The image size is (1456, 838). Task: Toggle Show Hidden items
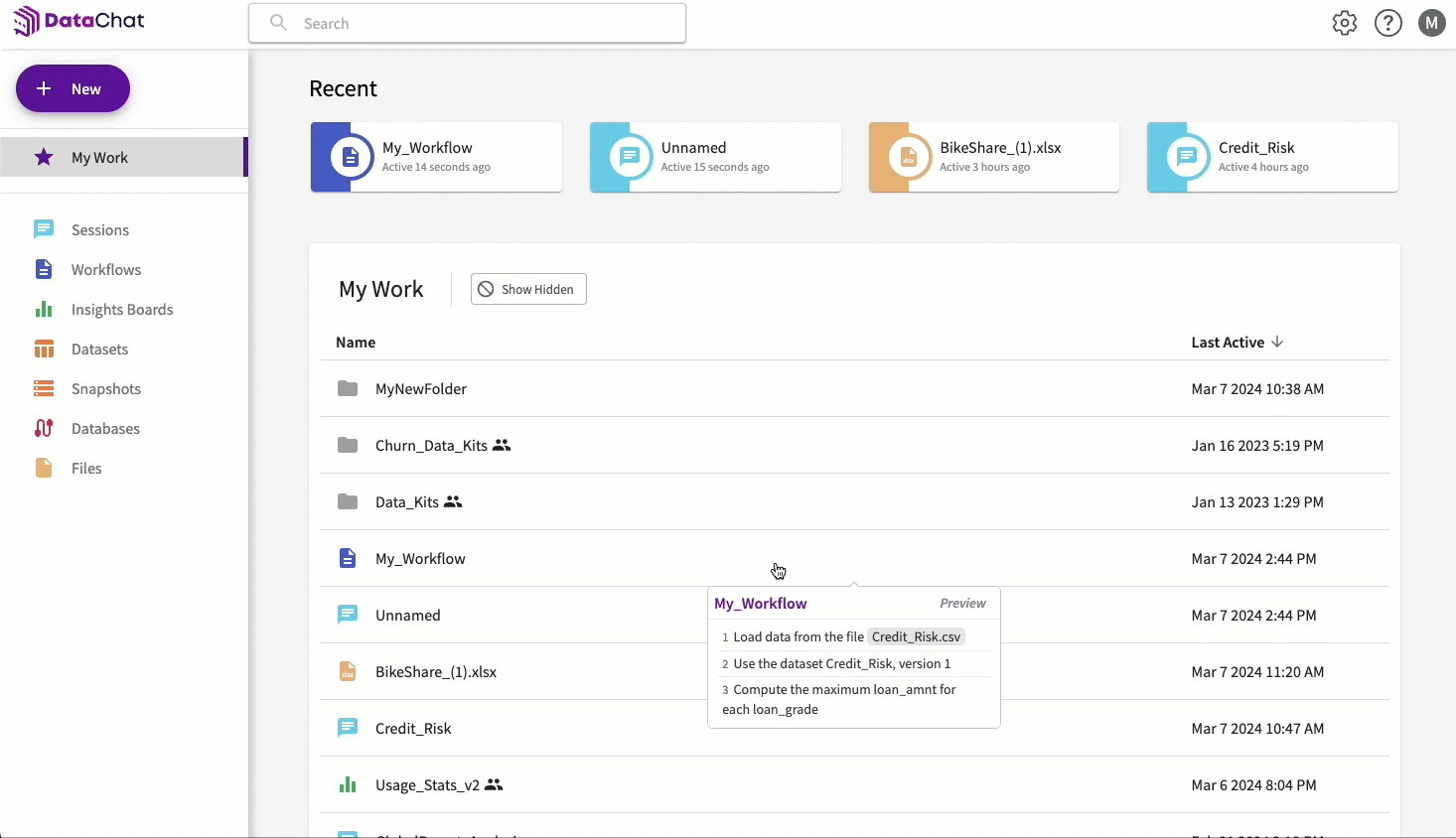(x=528, y=289)
